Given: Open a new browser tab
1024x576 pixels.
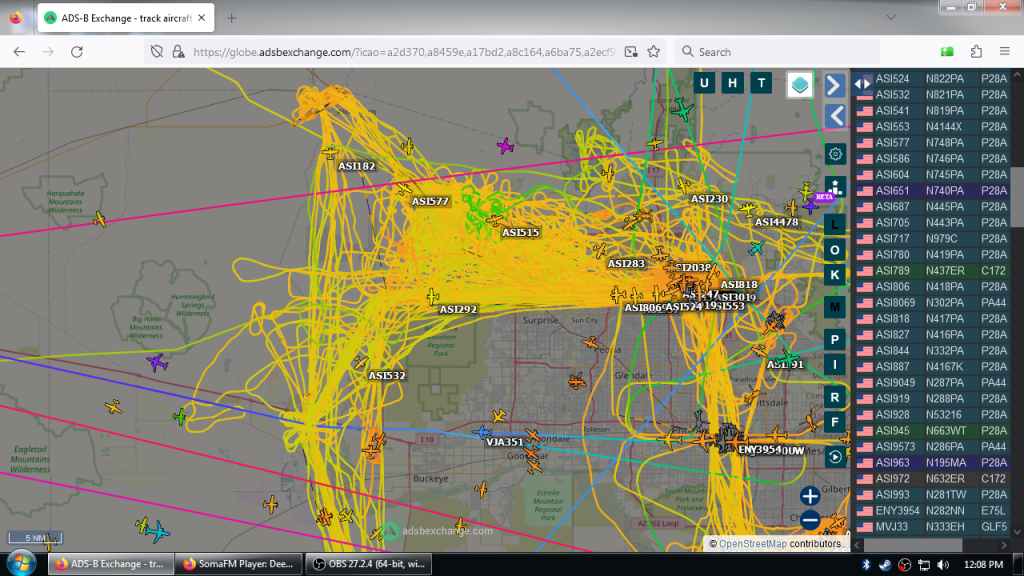Looking at the screenshot, I should (231, 18).
